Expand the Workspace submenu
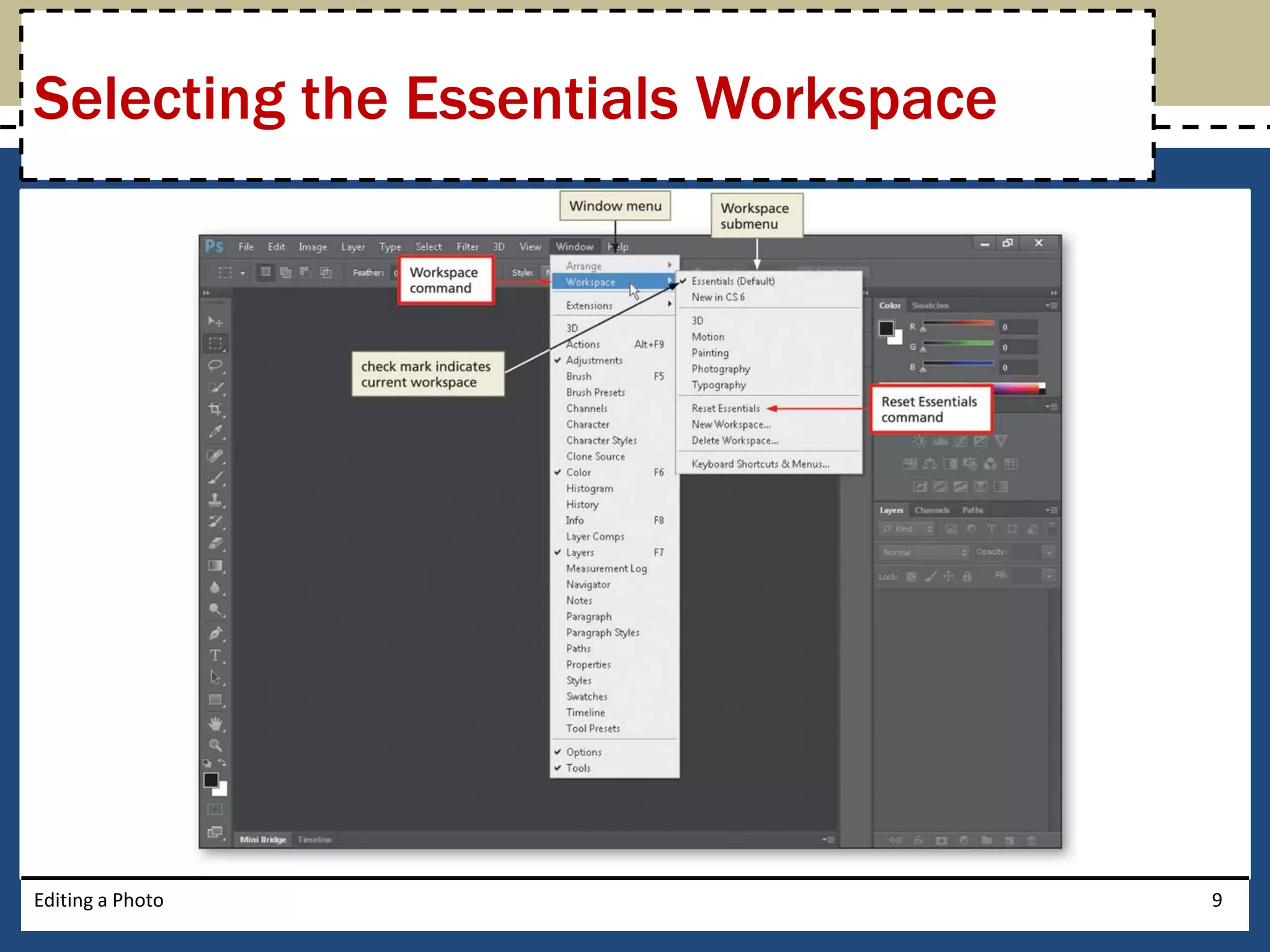This screenshot has width=1270, height=952. tap(615, 282)
